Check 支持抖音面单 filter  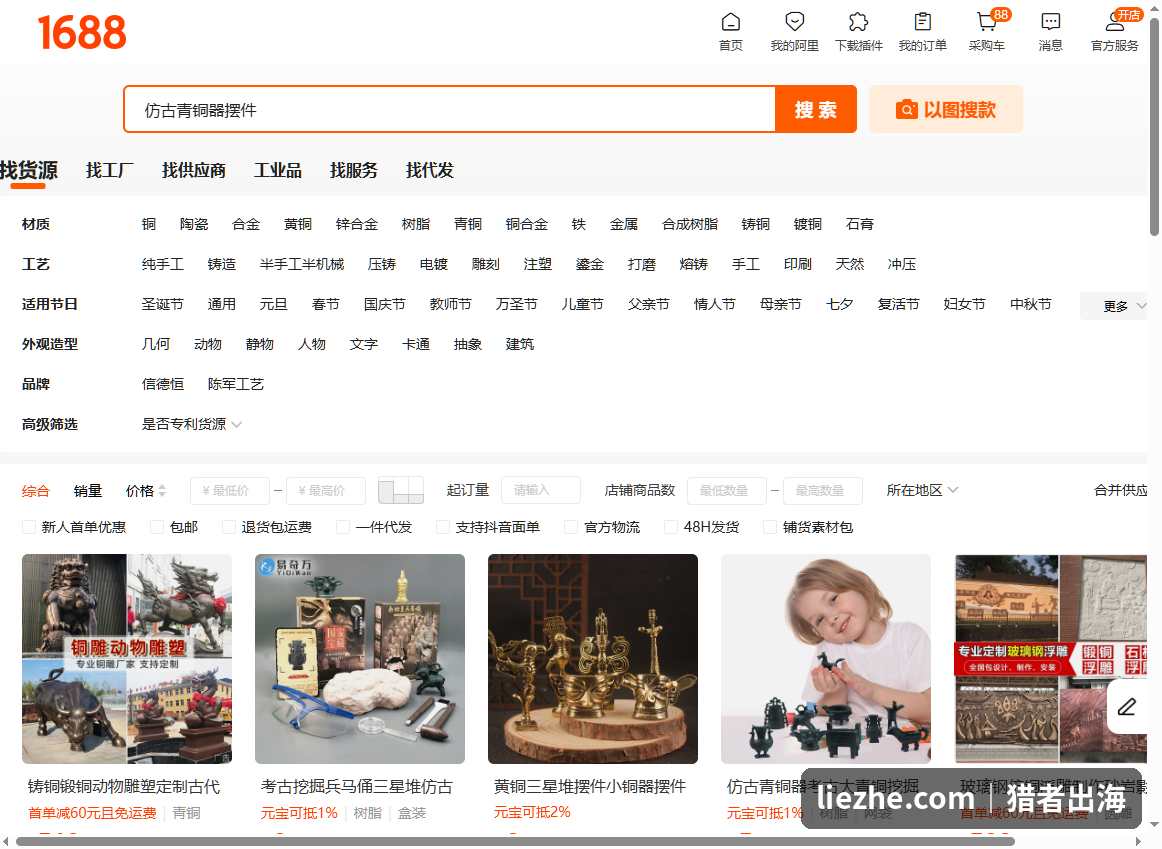[443, 527]
